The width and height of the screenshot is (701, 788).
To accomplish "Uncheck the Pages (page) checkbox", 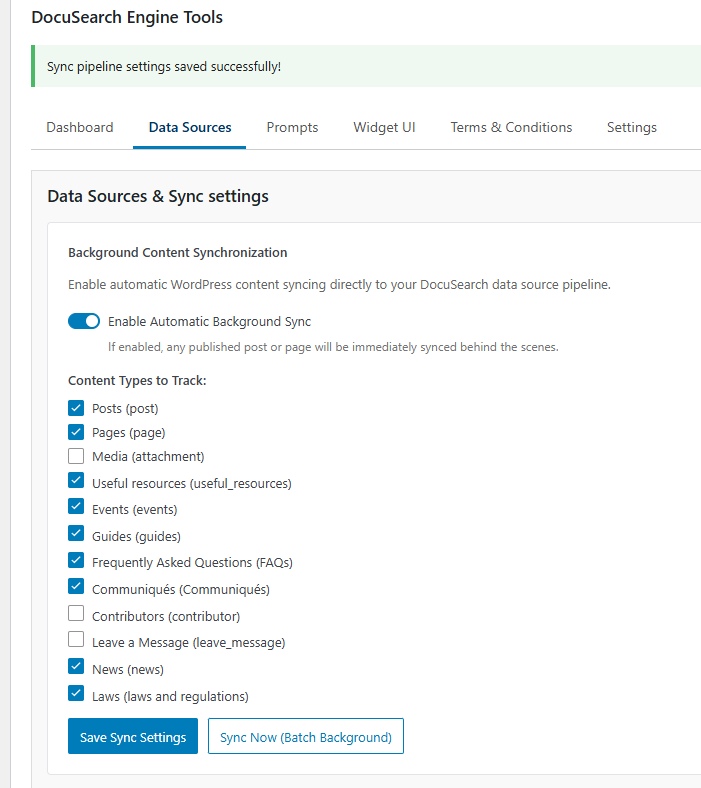I will pyautogui.click(x=76, y=432).
